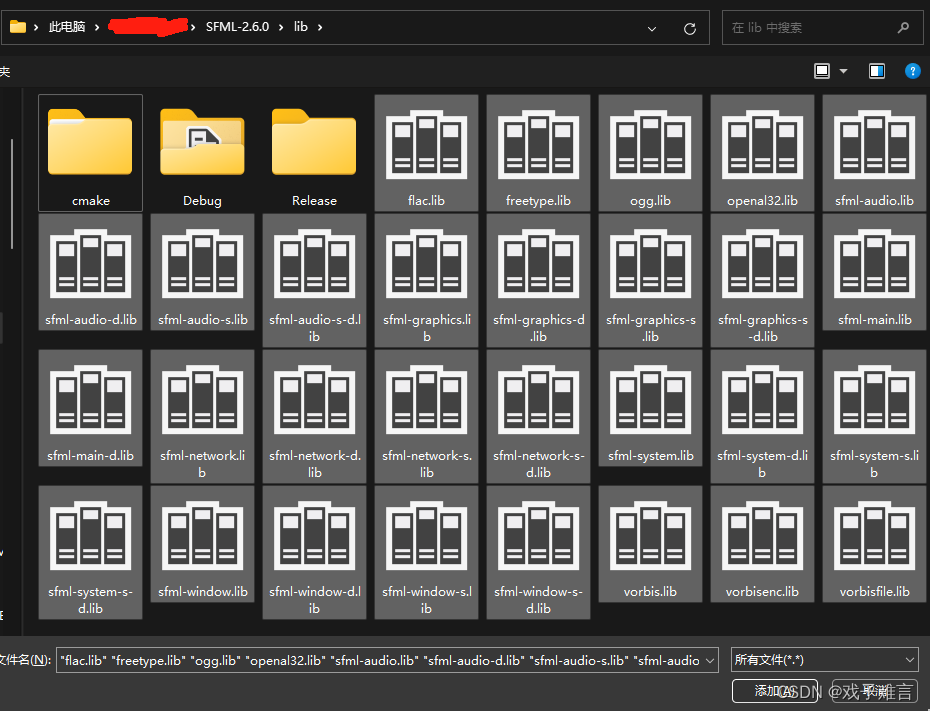
Task: Click the Add button
Action: (775, 691)
